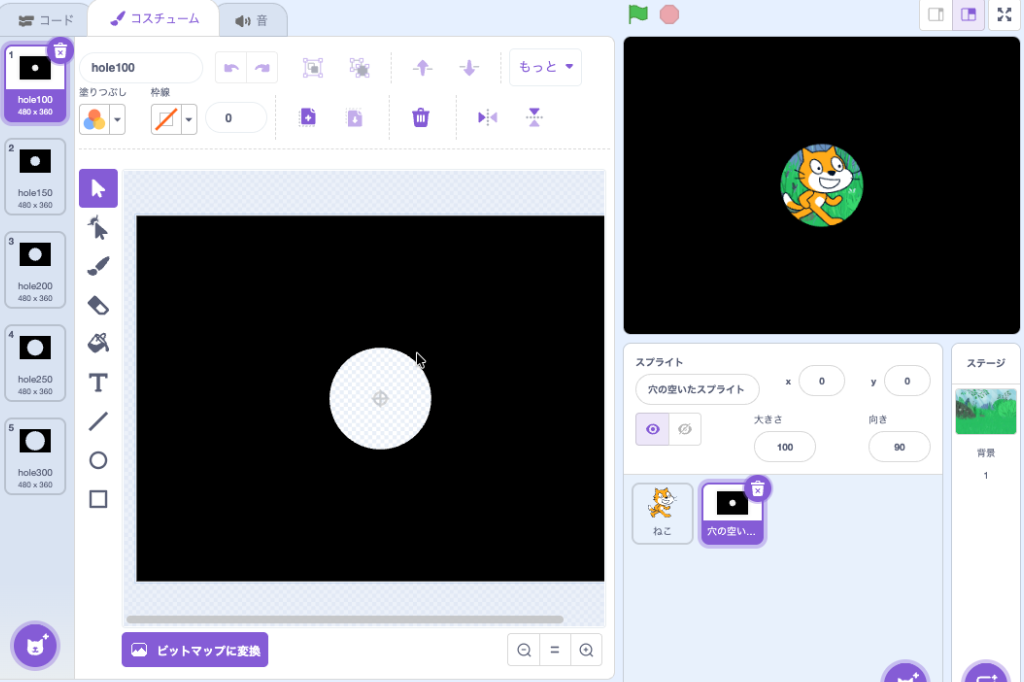
Task: Click the costume name field hole100
Action: point(140,68)
